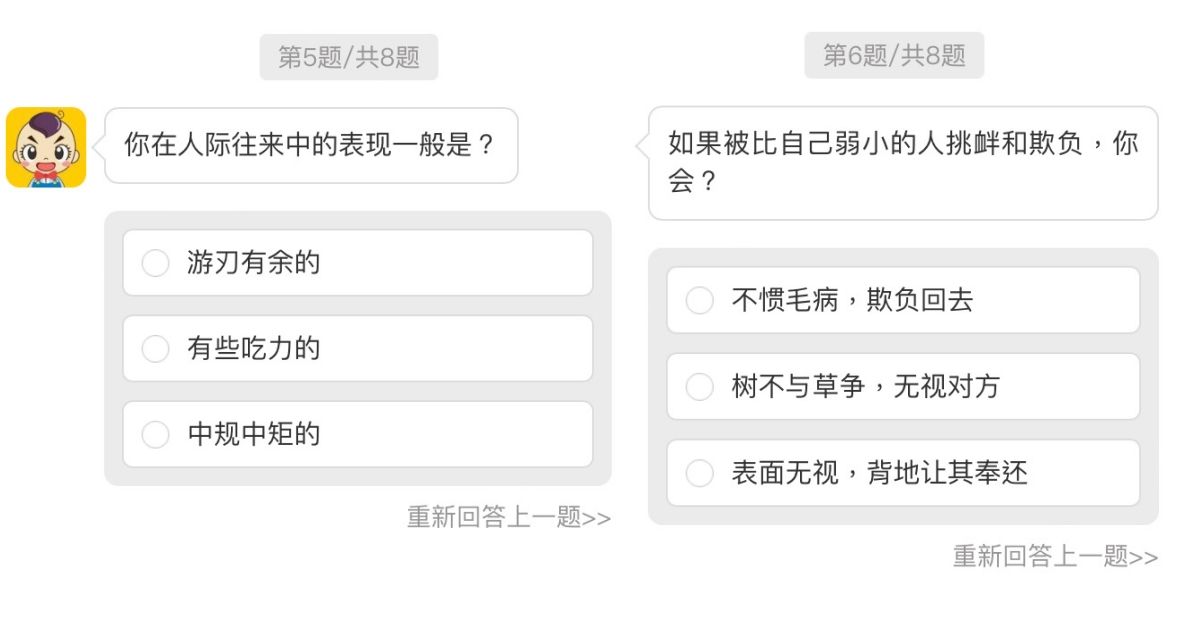Mark the radio circle beside 树不与草争，无视对方
1200x628 pixels.
pos(700,387)
